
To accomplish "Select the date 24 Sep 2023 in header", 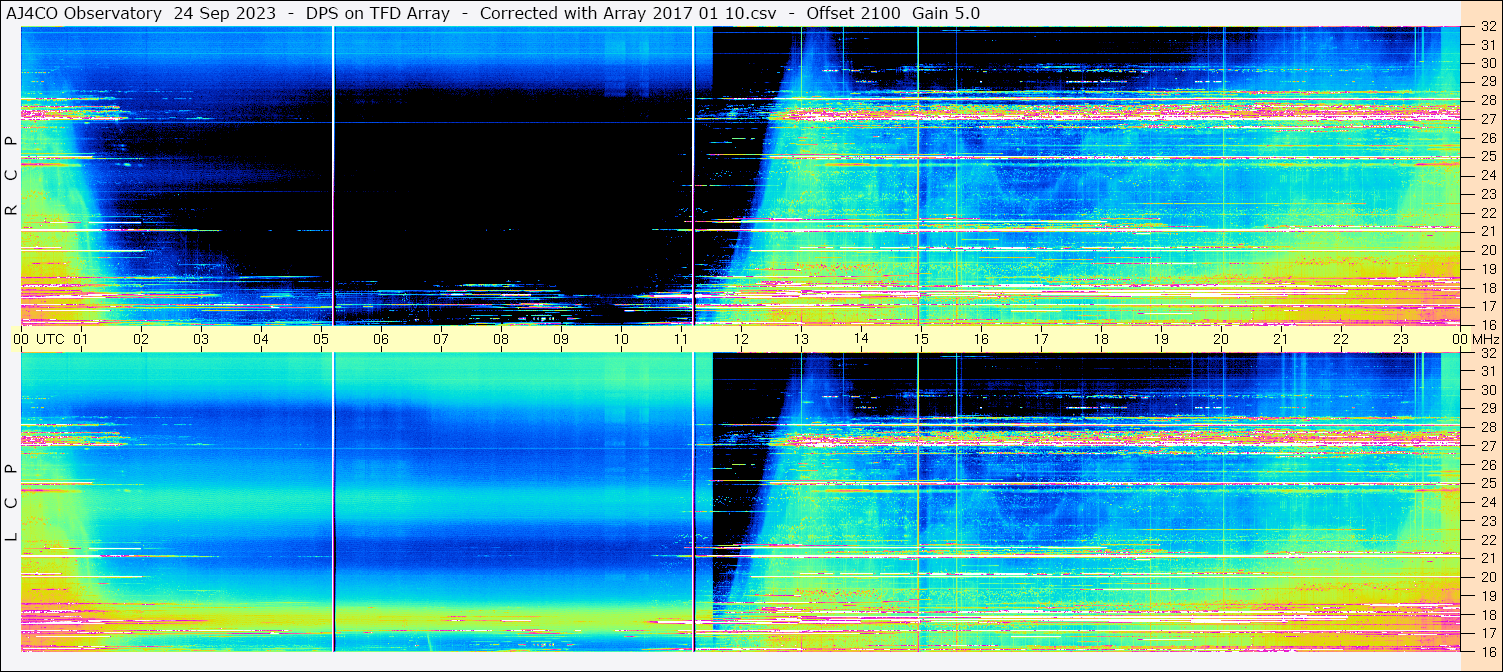I will pyautogui.click(x=224, y=13).
